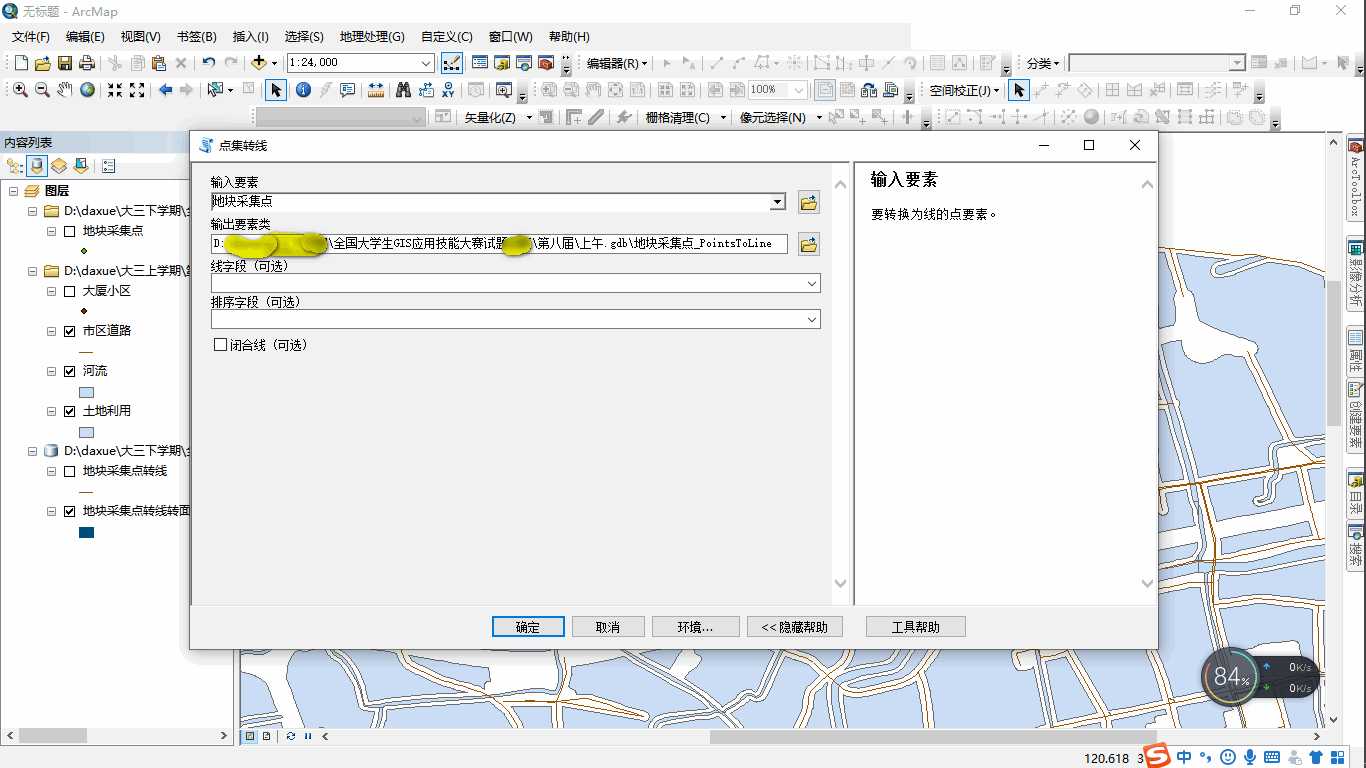The height and width of the screenshot is (768, 1366).
Task: Enable the 地块采集点转线 layer checkbox
Action: click(69, 471)
